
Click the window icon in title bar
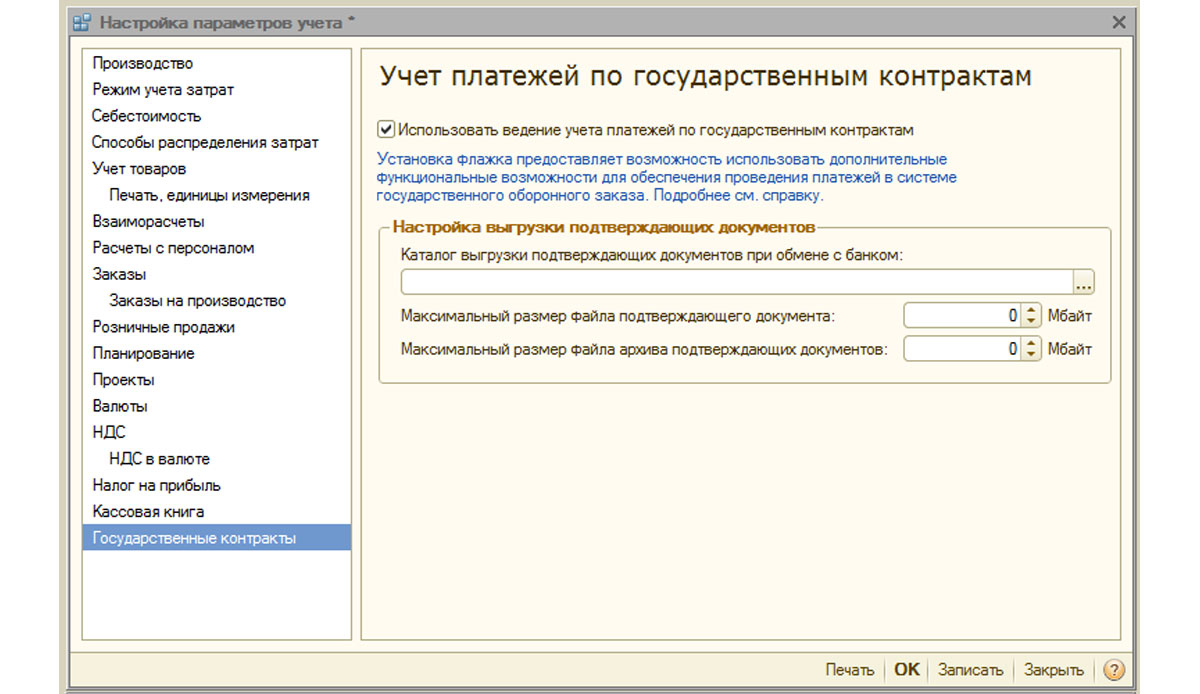pos(82,22)
